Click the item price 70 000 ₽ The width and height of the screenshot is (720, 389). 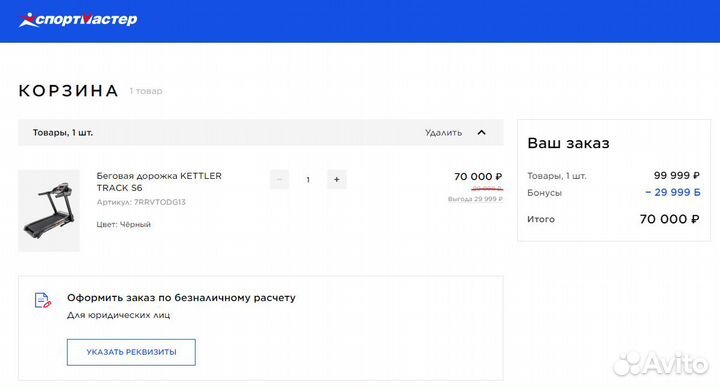coord(478,177)
